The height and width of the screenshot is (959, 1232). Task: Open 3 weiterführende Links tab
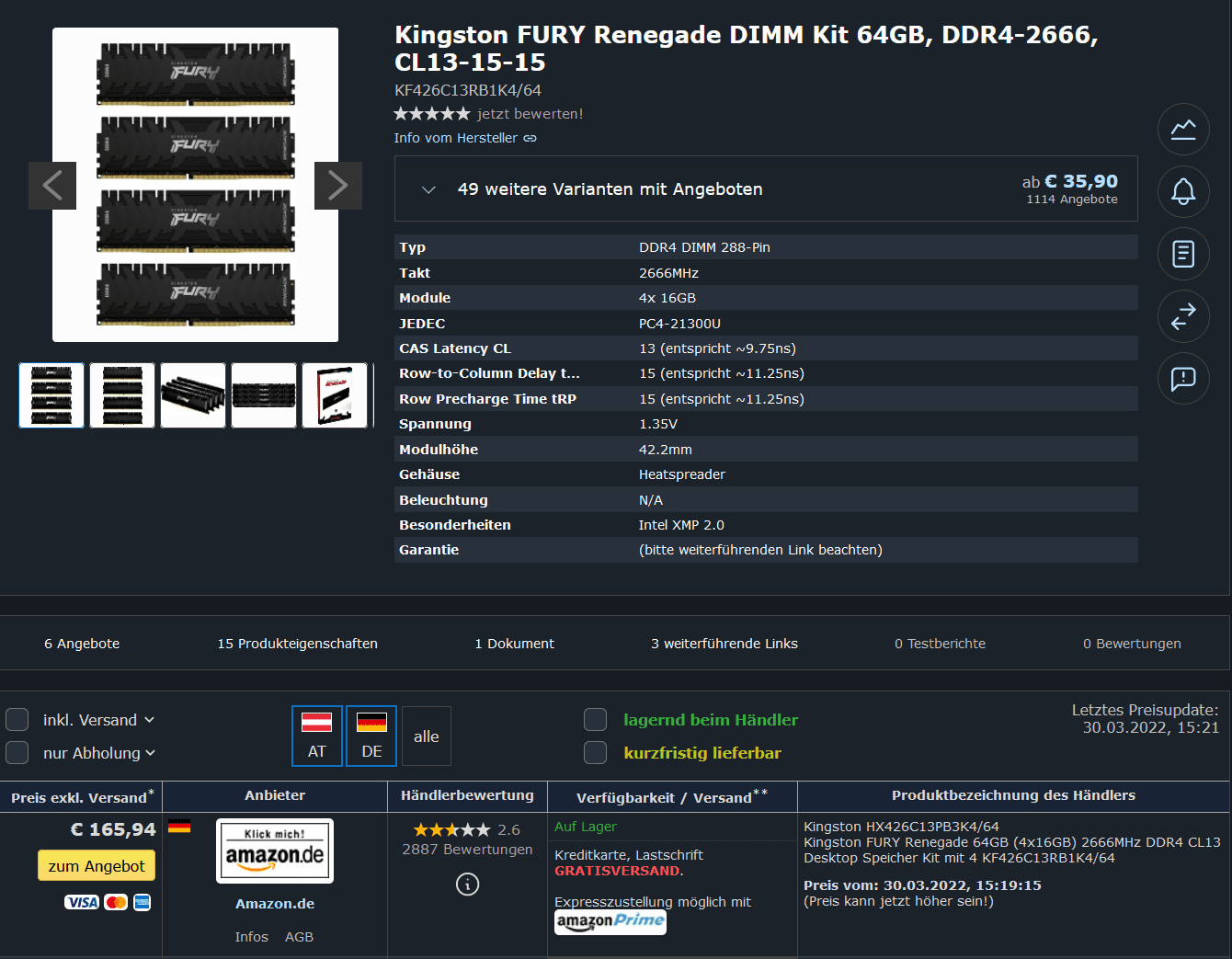(x=724, y=644)
